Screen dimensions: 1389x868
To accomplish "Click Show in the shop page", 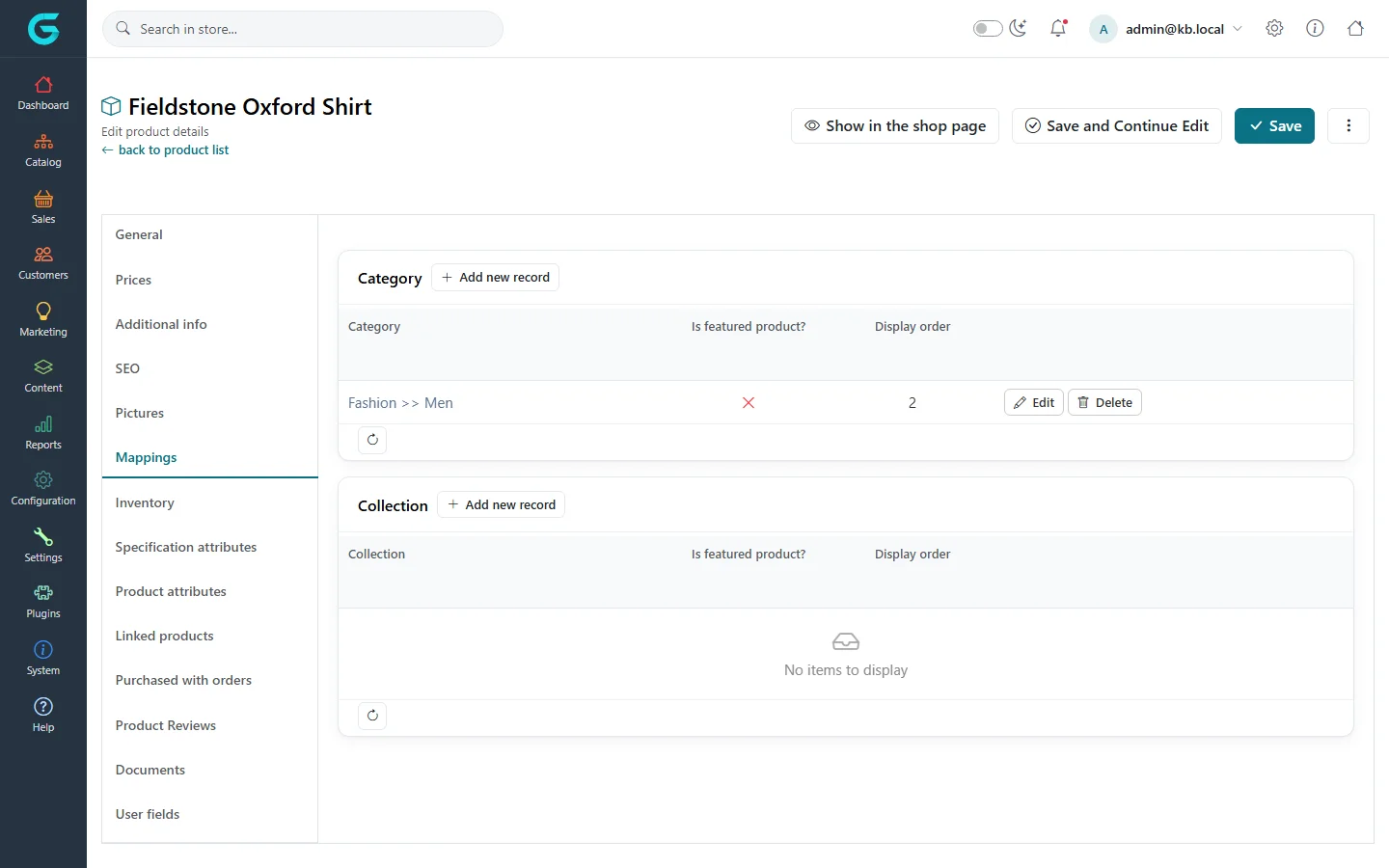I will [895, 125].
